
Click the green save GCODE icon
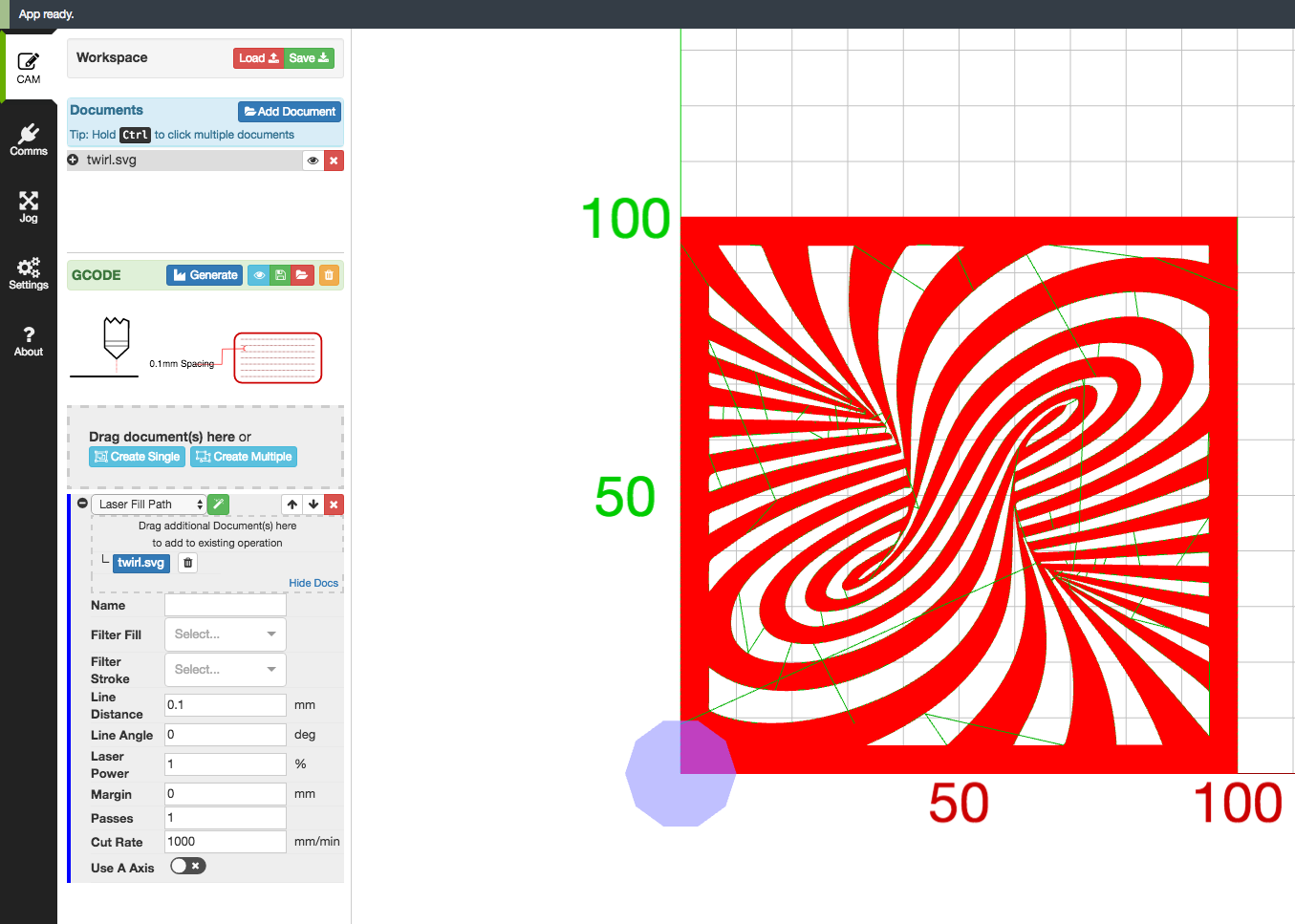pyautogui.click(x=280, y=275)
